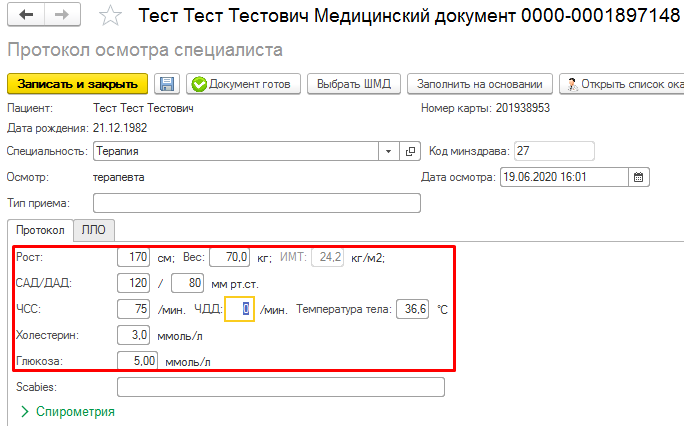Screen dimensions: 684x426
Task: Click the floppy disk save icon
Action: [x=167, y=84]
